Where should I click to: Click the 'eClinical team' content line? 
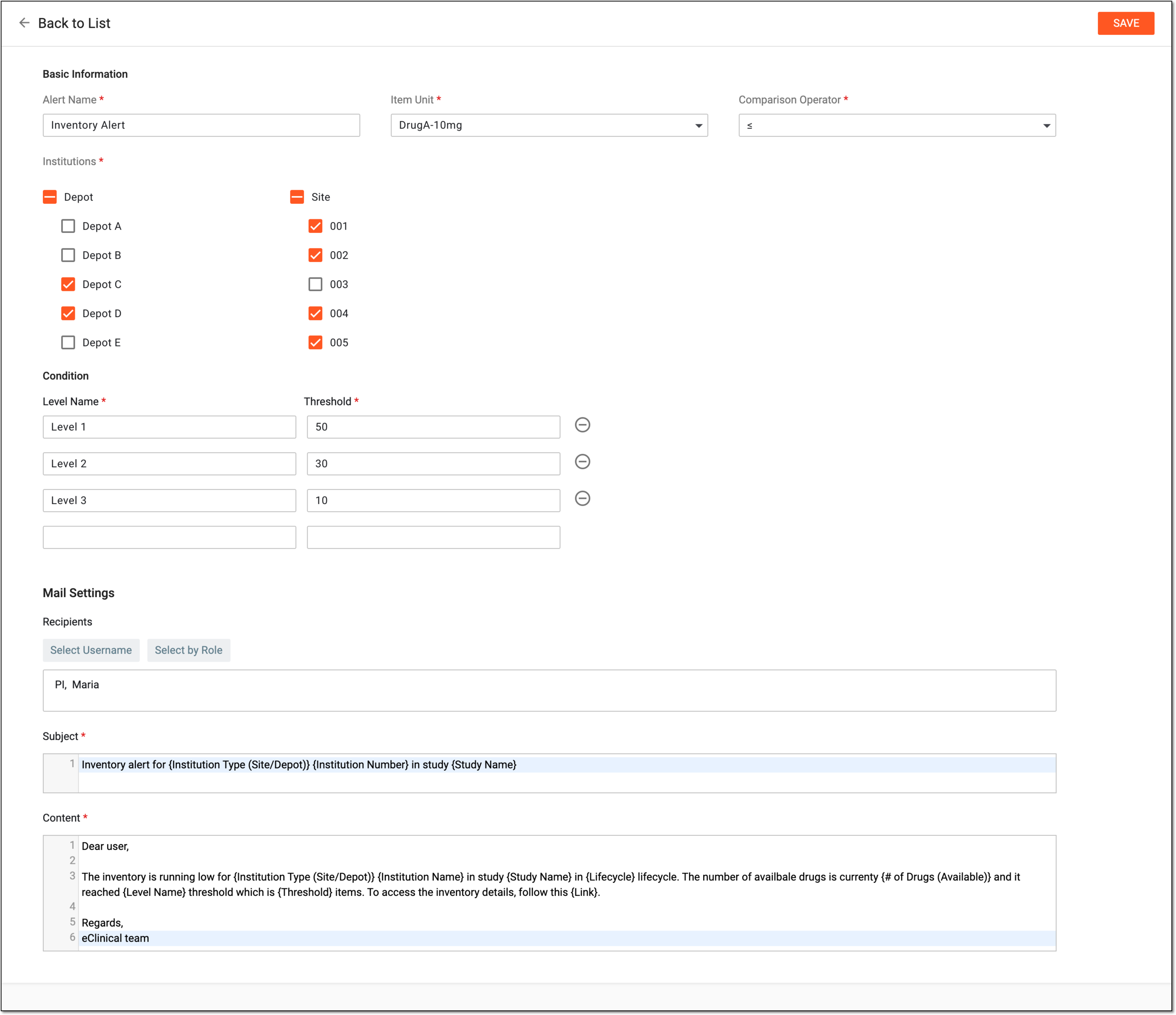(566, 938)
